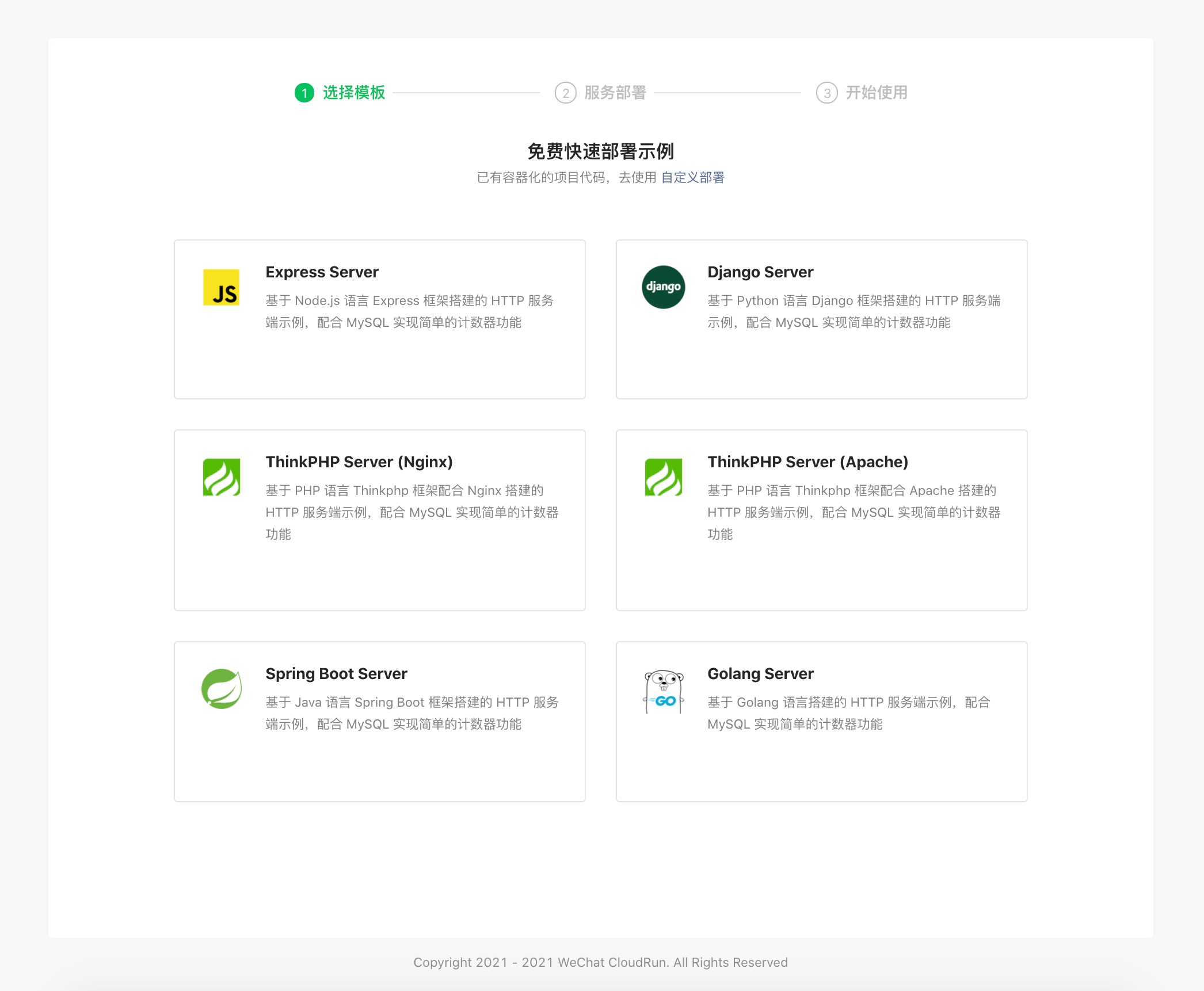Screen dimensions: 1204x991
Task: Choose the Django Server title
Action: [x=760, y=272]
